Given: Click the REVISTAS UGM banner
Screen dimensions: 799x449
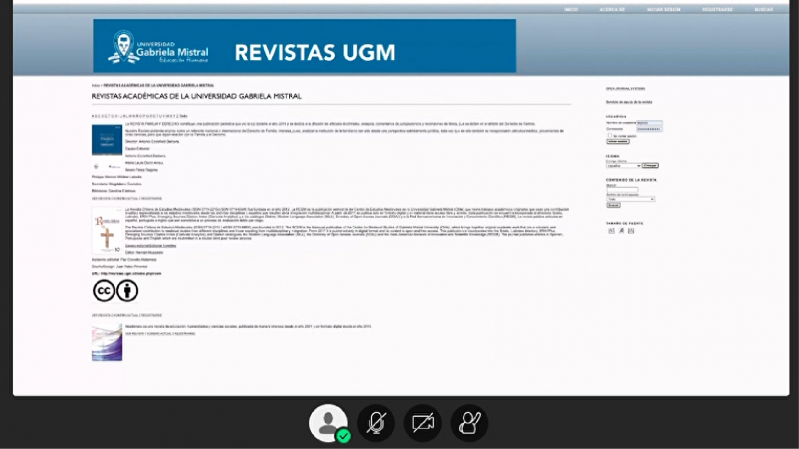Looking at the screenshot, I should pyautogui.click(x=304, y=46).
